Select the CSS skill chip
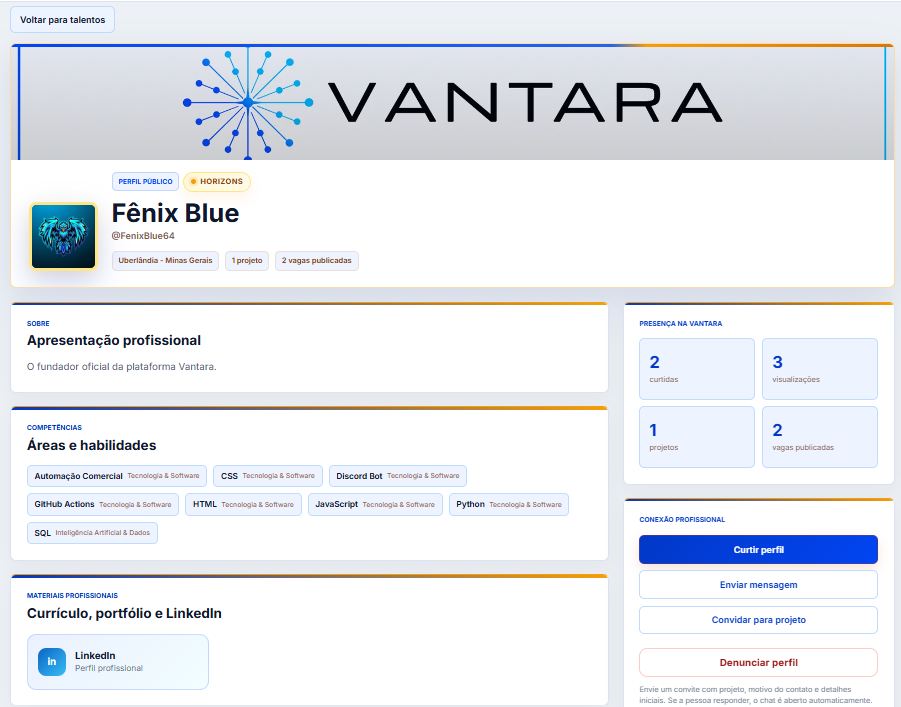Viewport: 901px width, 707px height. pyautogui.click(x=268, y=476)
